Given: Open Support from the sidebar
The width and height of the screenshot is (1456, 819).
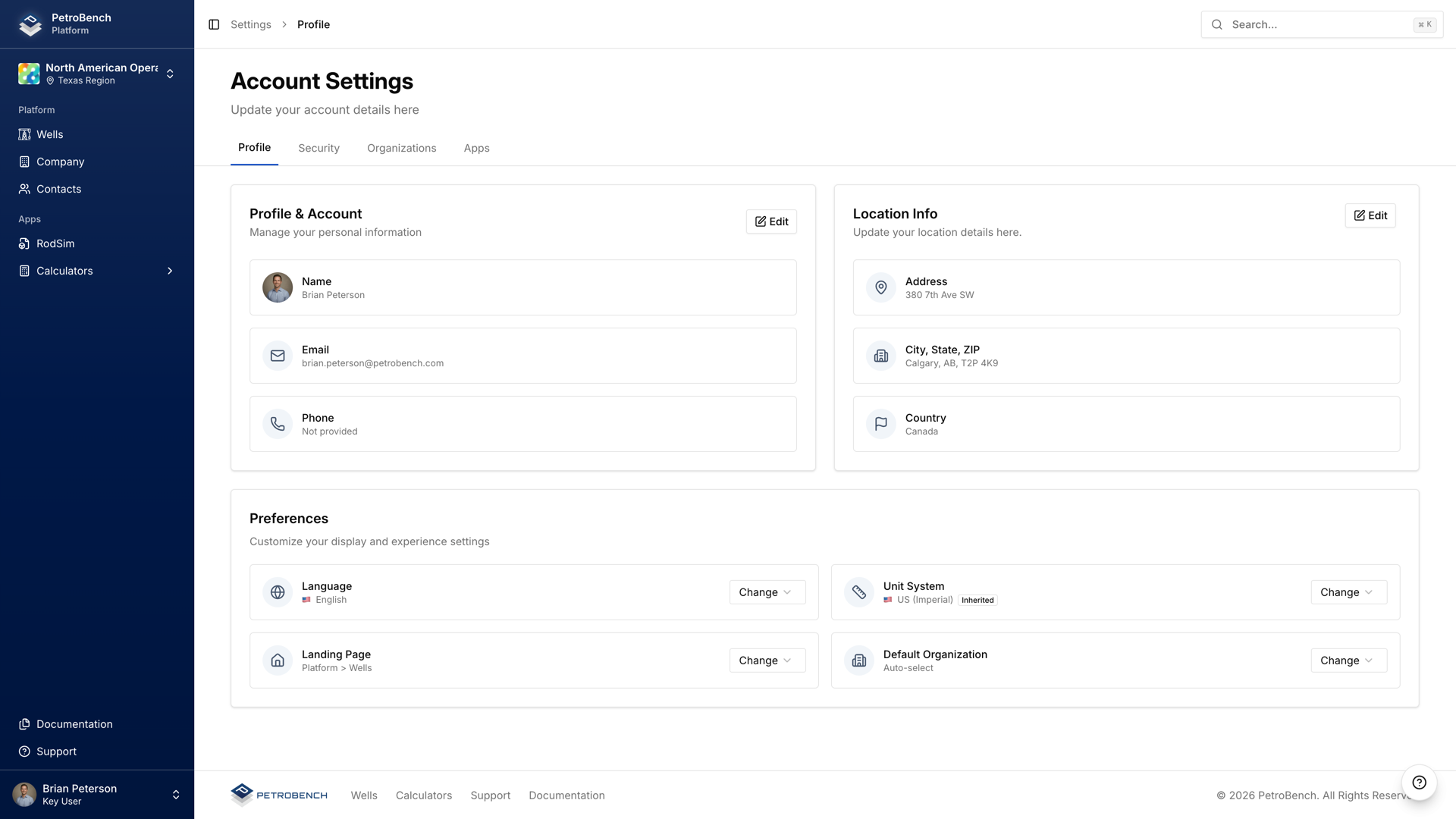Looking at the screenshot, I should [56, 752].
